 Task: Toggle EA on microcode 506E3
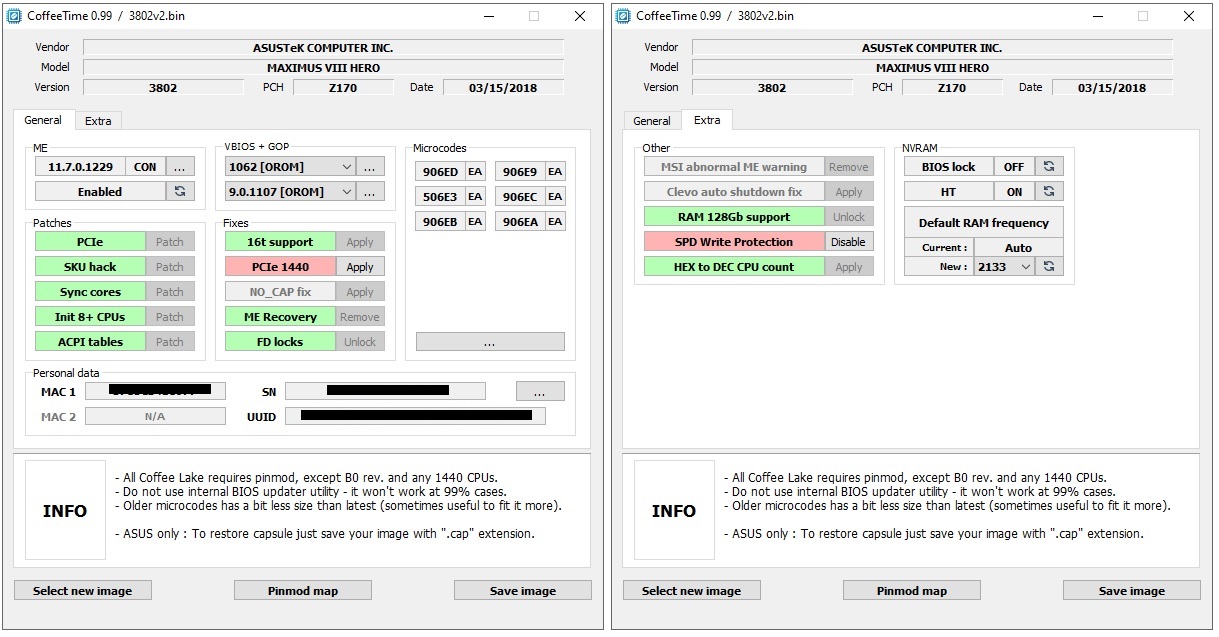pos(475,196)
